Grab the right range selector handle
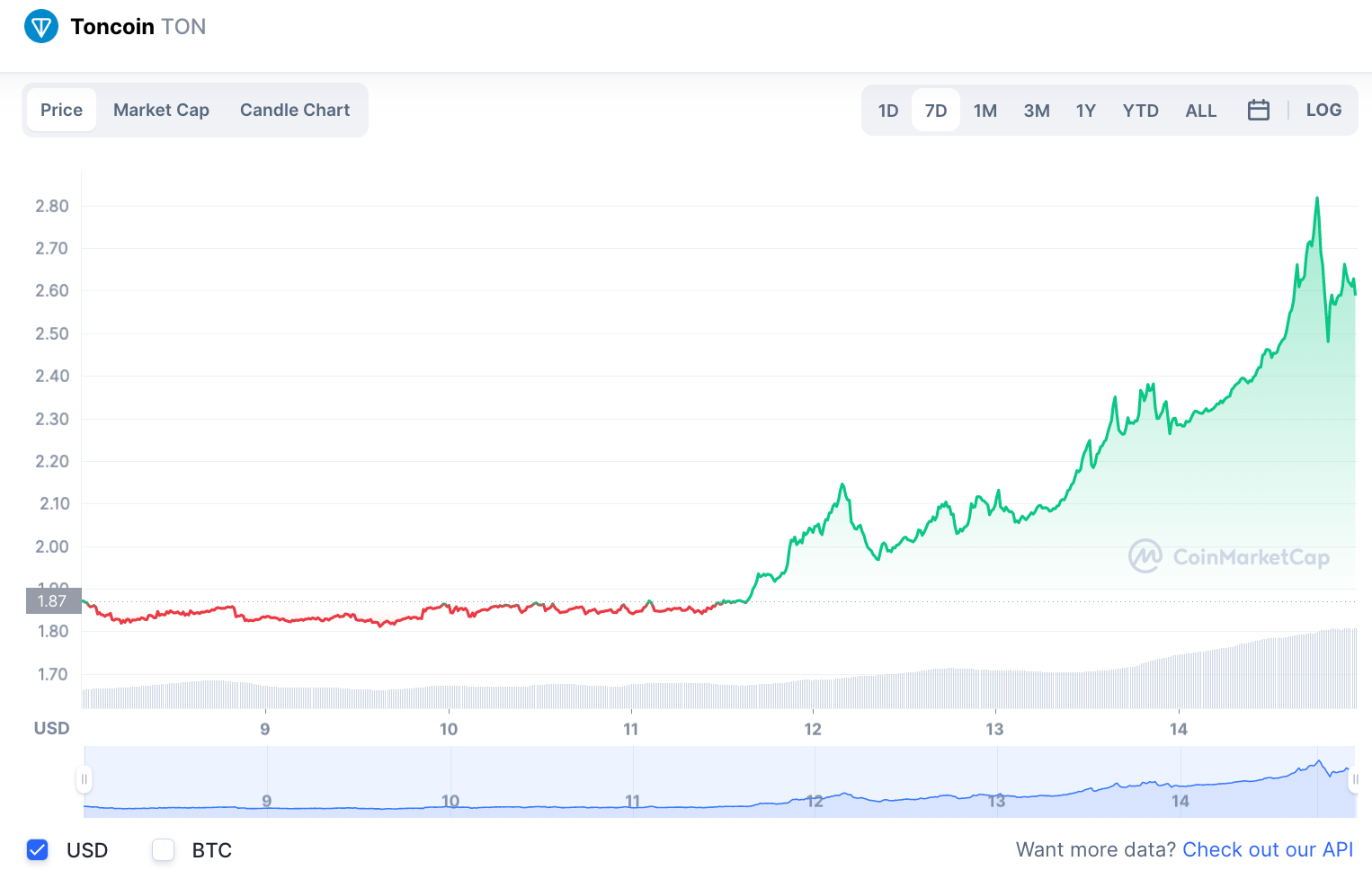Screen dimensions: 1372x879 pyautogui.click(x=1354, y=779)
